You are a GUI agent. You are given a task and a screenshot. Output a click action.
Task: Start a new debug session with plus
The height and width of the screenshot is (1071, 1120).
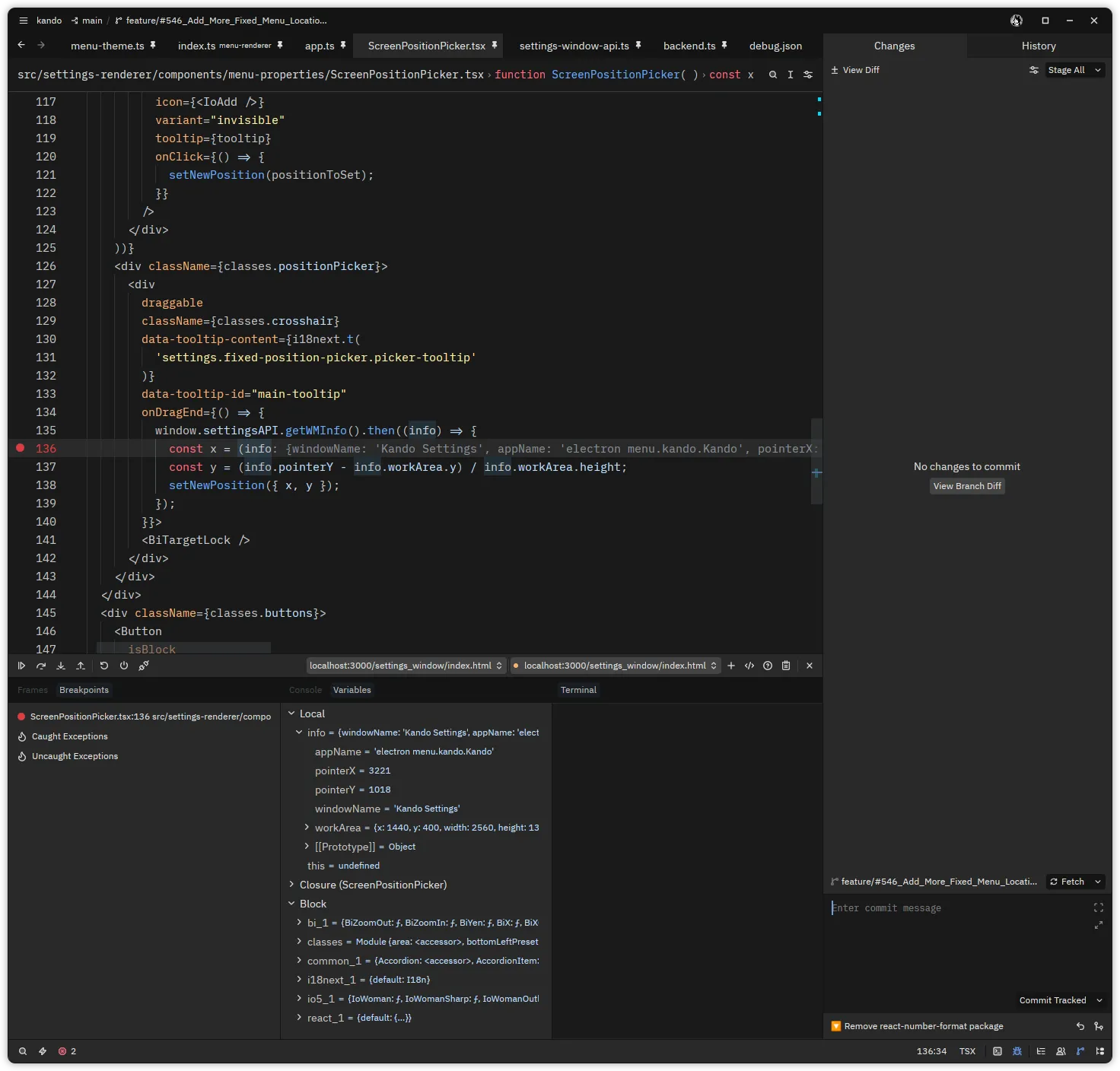731,666
